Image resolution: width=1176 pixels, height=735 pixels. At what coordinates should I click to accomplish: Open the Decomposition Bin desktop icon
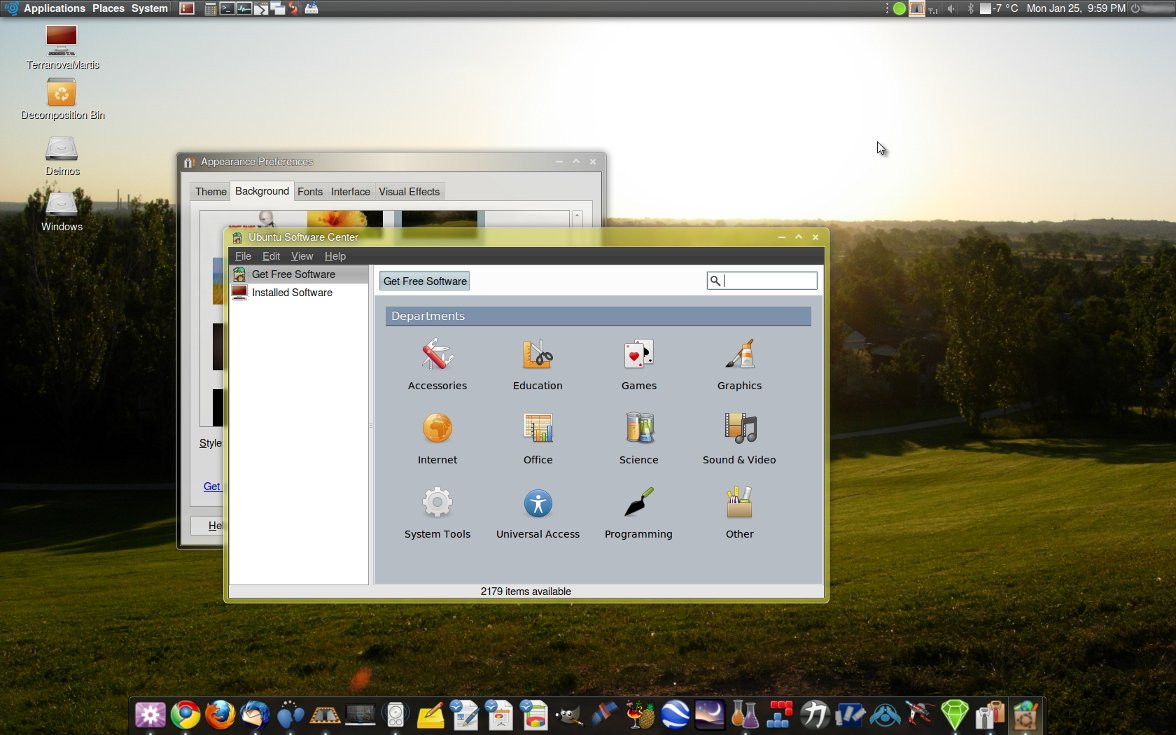[62, 99]
